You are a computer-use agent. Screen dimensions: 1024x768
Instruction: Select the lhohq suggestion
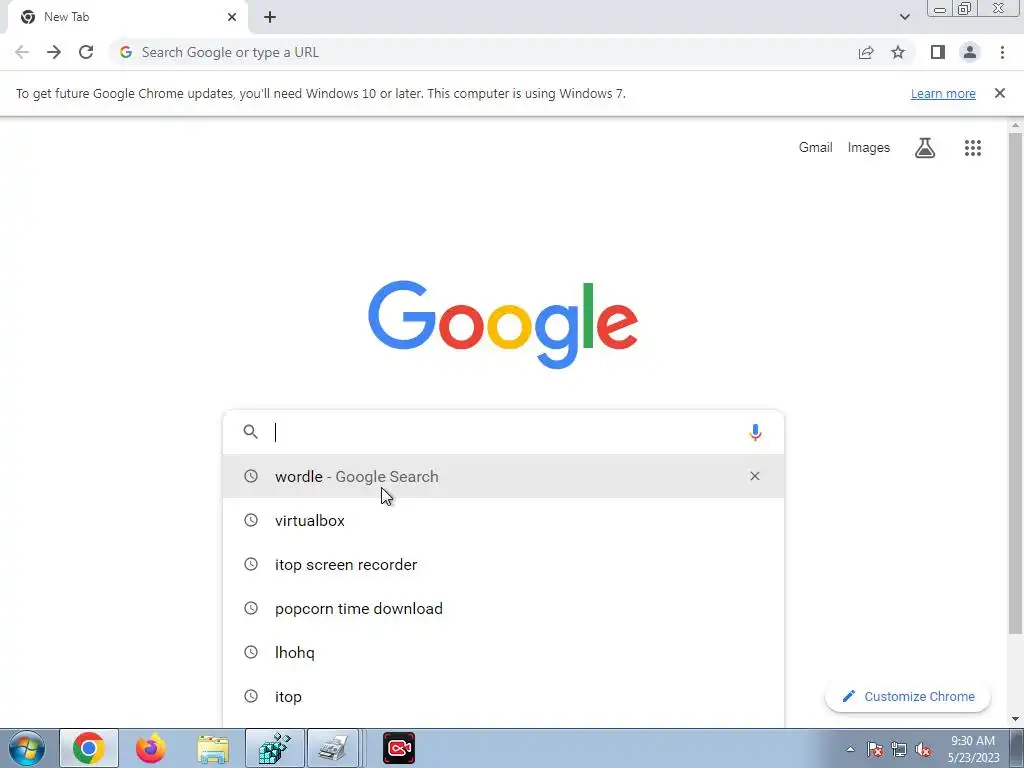coord(503,652)
